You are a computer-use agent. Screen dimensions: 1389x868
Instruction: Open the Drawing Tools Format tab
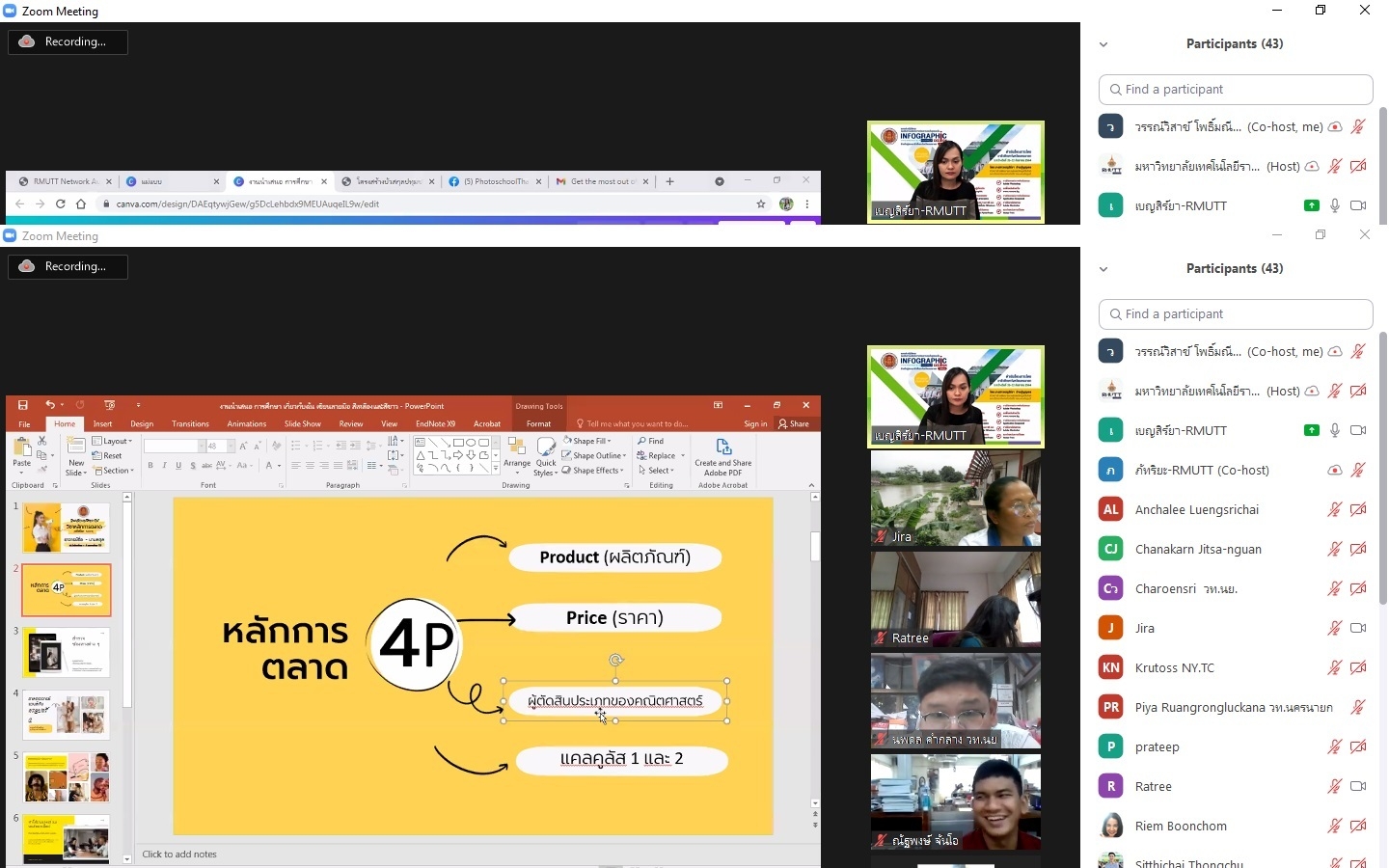pyautogui.click(x=538, y=424)
